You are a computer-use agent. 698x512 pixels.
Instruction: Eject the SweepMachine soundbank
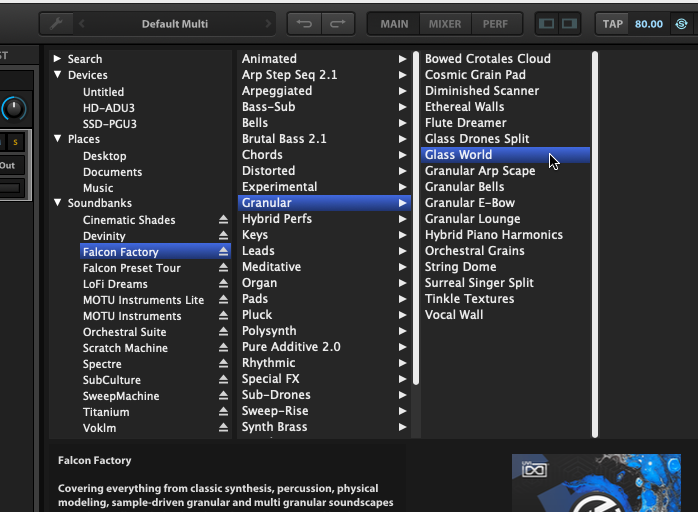click(223, 396)
